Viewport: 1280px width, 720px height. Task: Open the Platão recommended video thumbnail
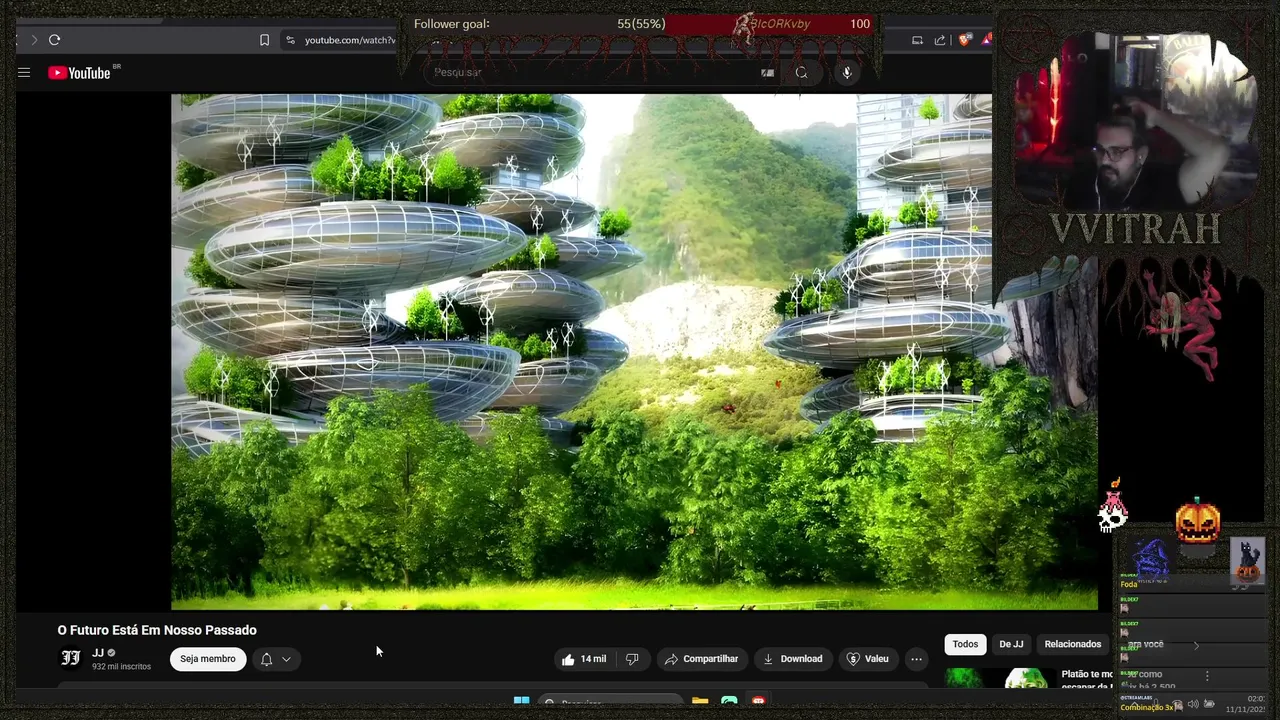pos(999,678)
